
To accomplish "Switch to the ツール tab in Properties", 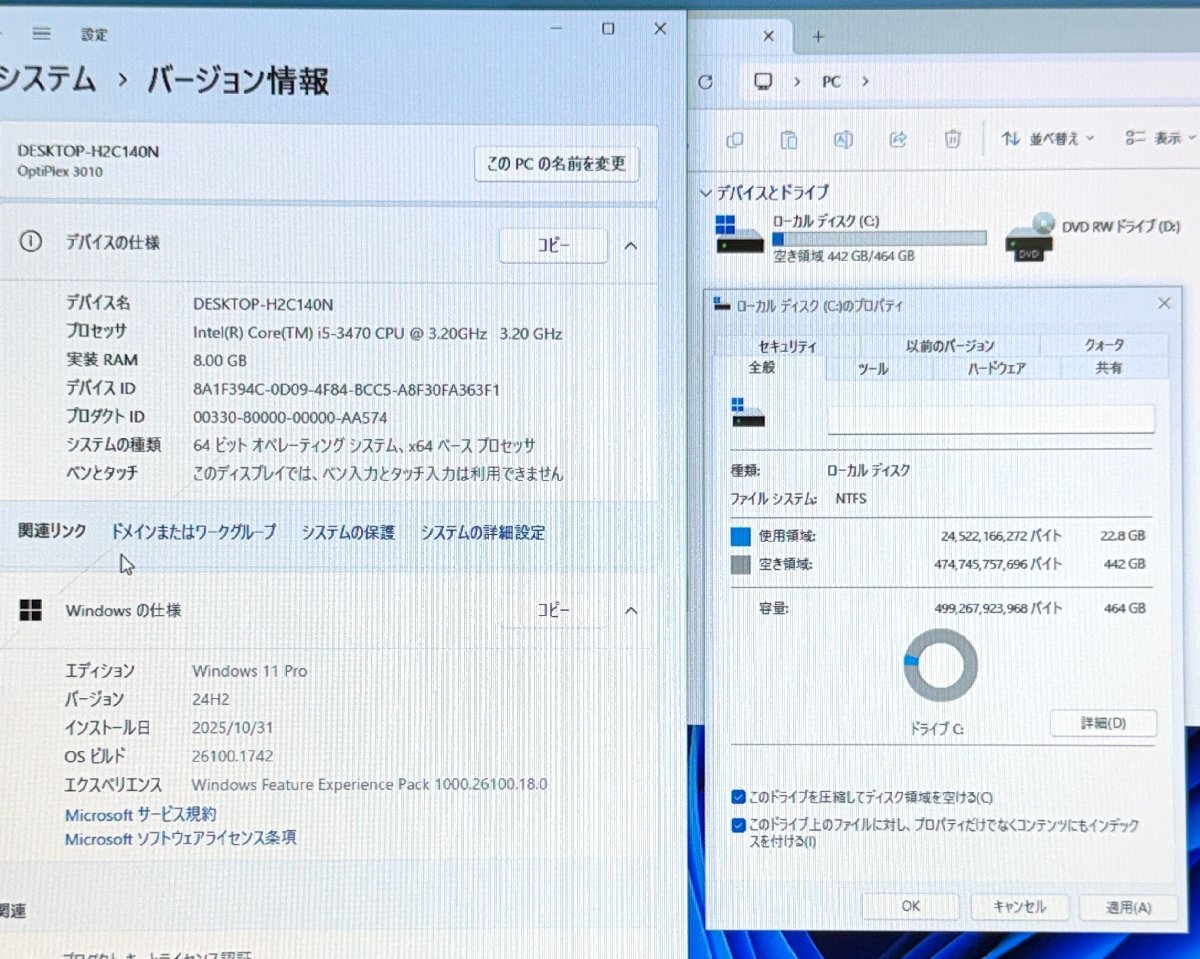I will click(x=872, y=369).
